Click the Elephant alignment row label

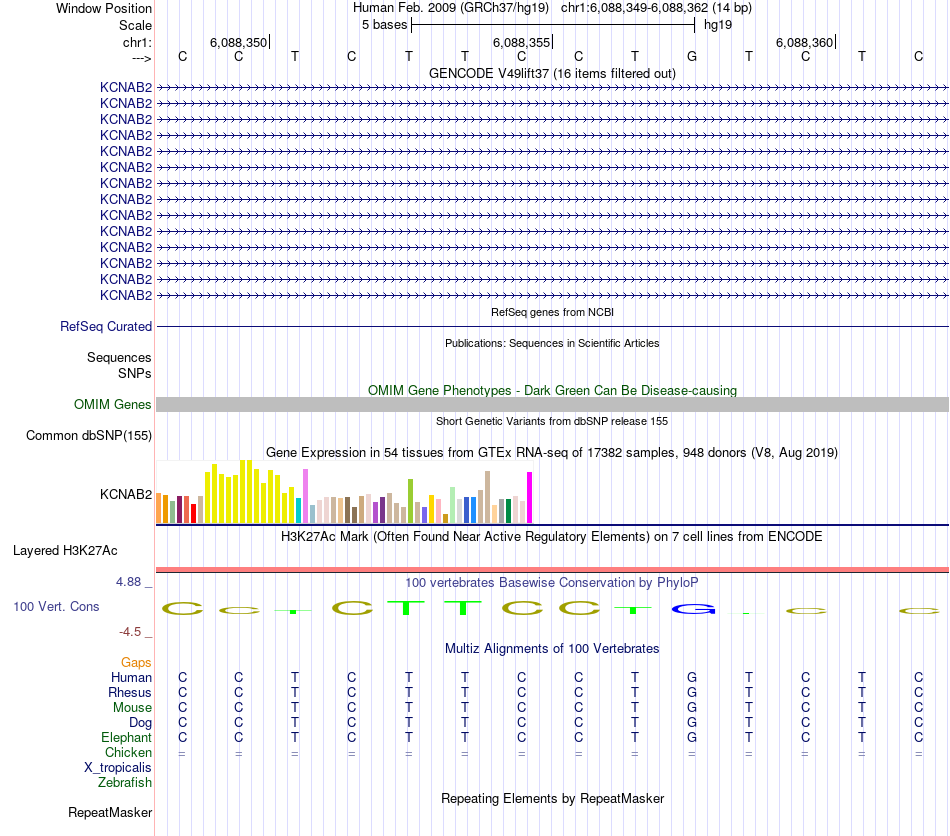[126, 738]
